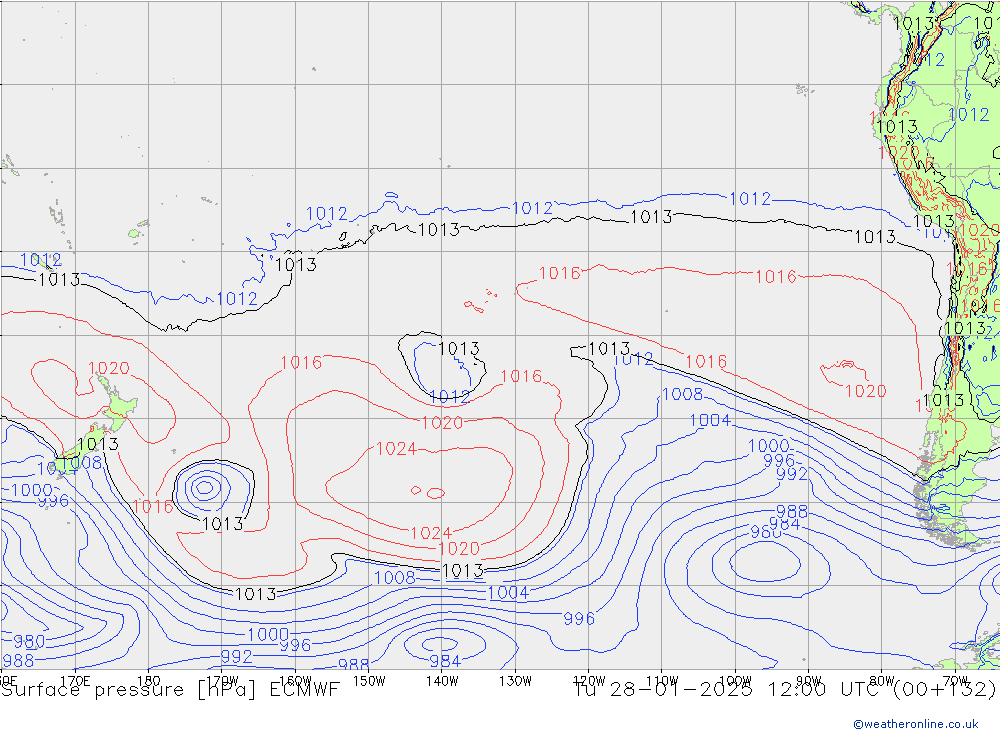Click the 996 isobar label near 120W
The height and width of the screenshot is (733, 1000).
point(578,619)
